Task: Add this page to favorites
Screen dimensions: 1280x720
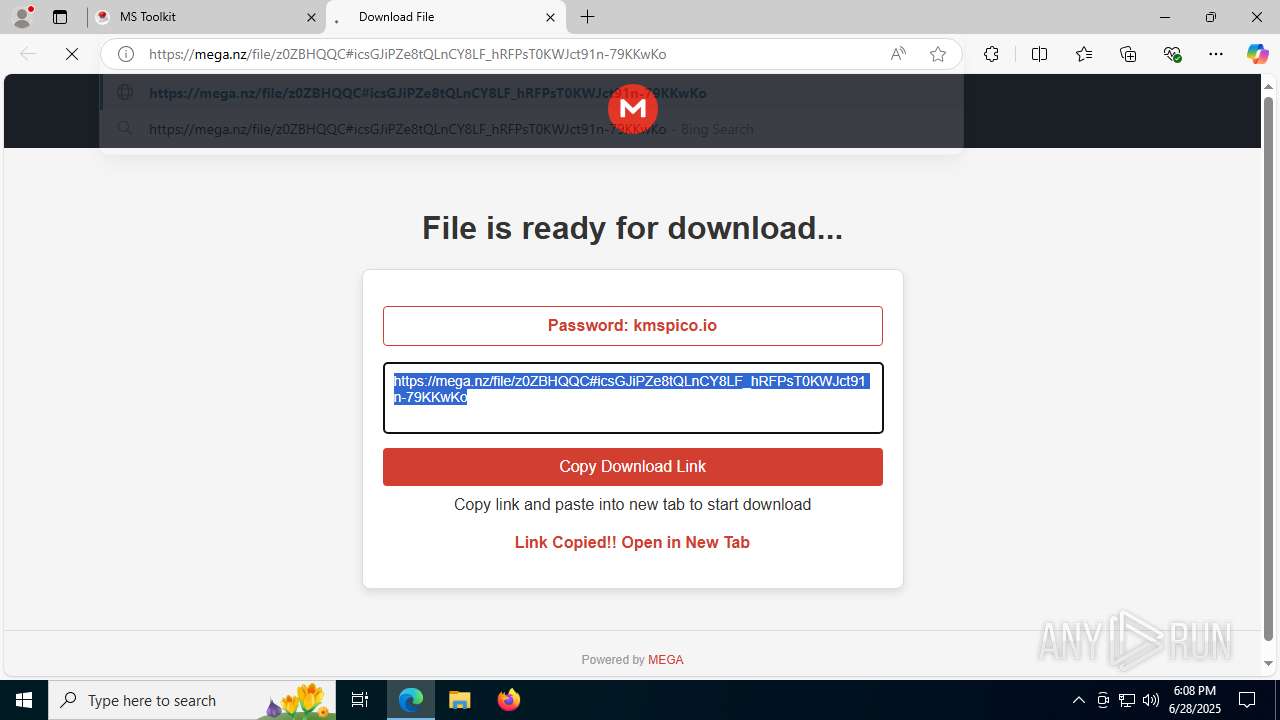Action: (938, 54)
